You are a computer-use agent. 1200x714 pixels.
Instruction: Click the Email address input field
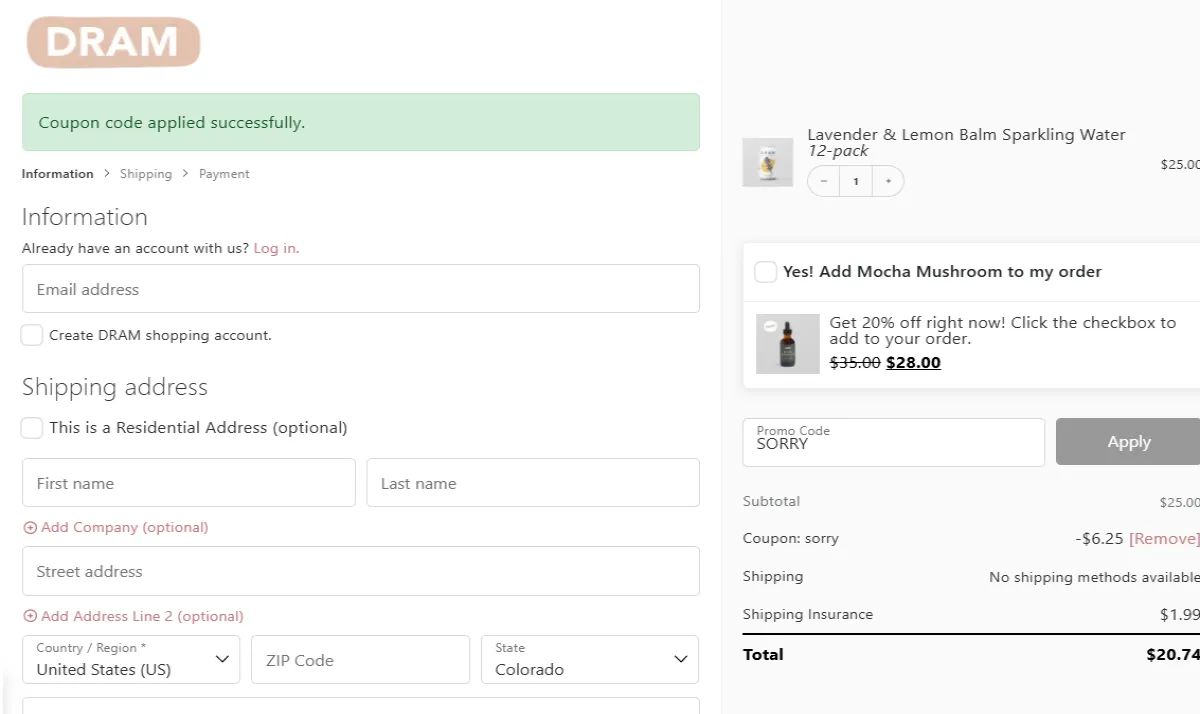tap(360, 288)
